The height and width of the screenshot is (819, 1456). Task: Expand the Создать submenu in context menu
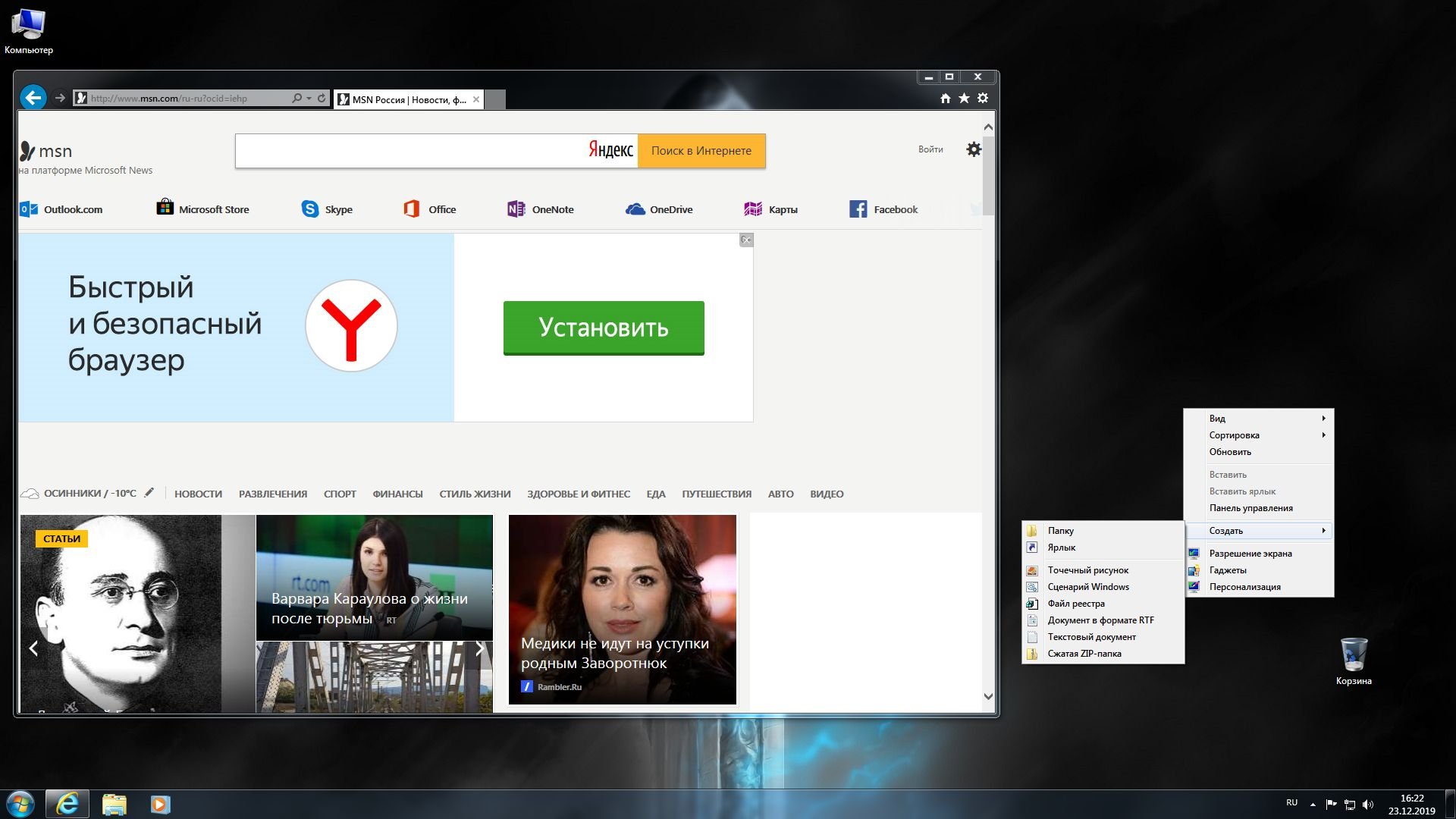coord(1260,530)
